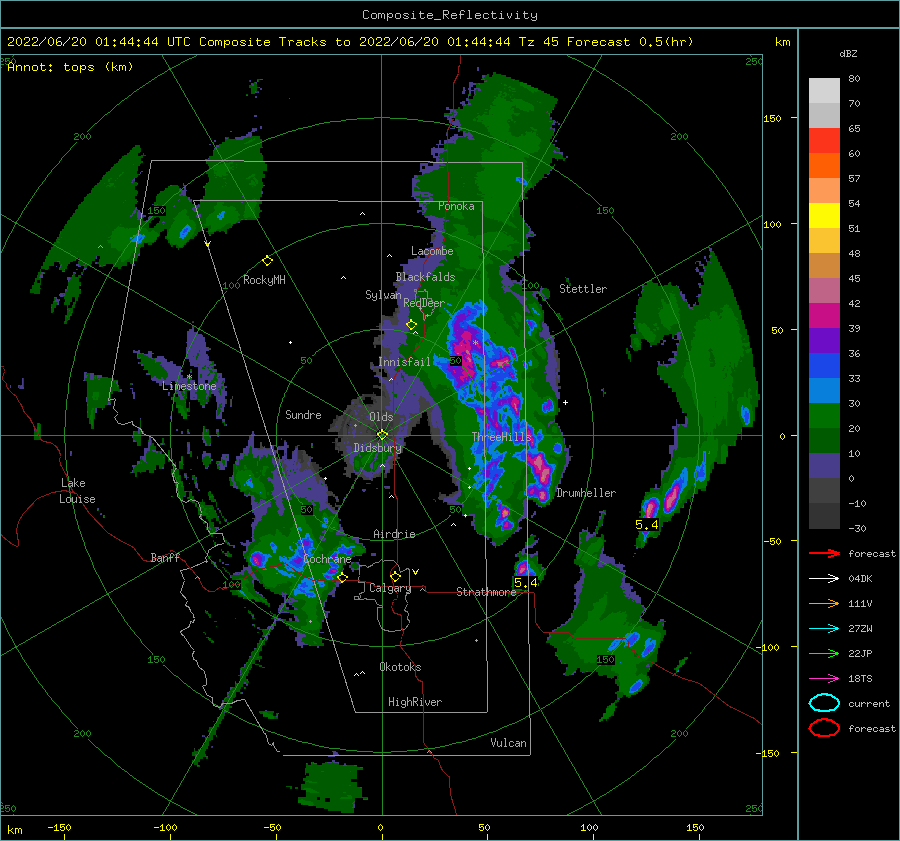The image size is (900, 841).
Task: Click the yellow diamond marker near RockyMH
Action: (267, 261)
